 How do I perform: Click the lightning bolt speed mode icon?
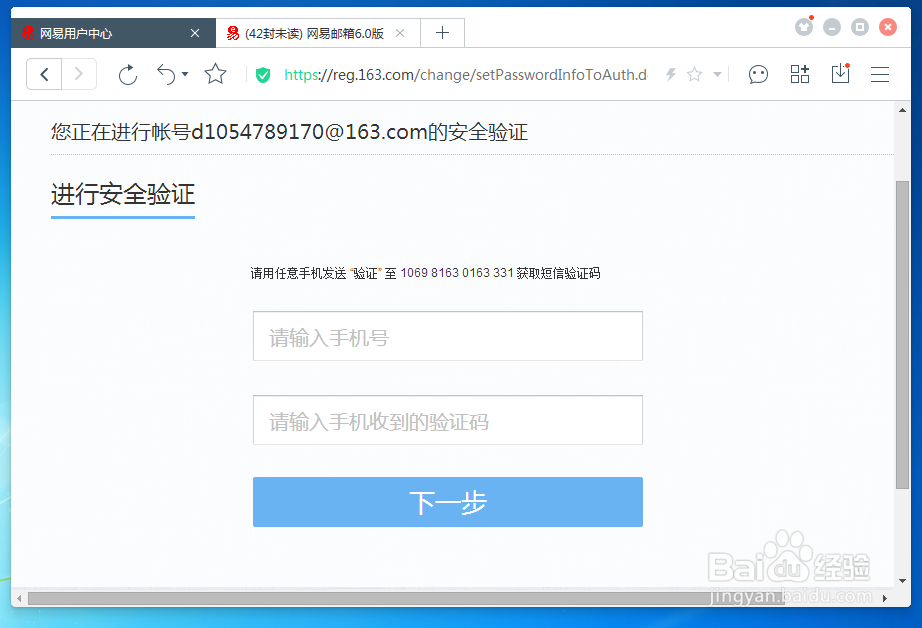[x=671, y=75]
